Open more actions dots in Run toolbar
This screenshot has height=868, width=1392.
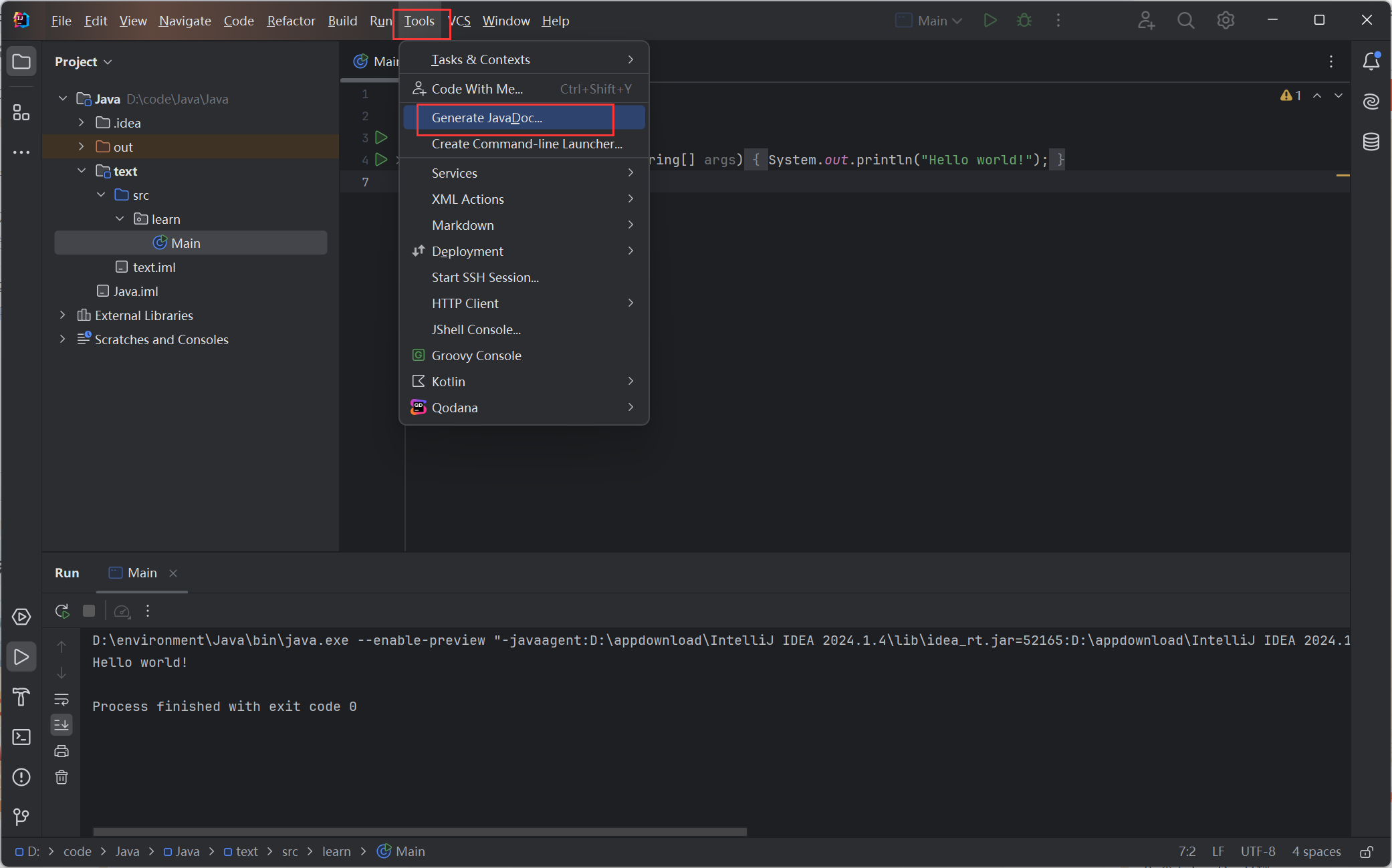tap(148, 611)
